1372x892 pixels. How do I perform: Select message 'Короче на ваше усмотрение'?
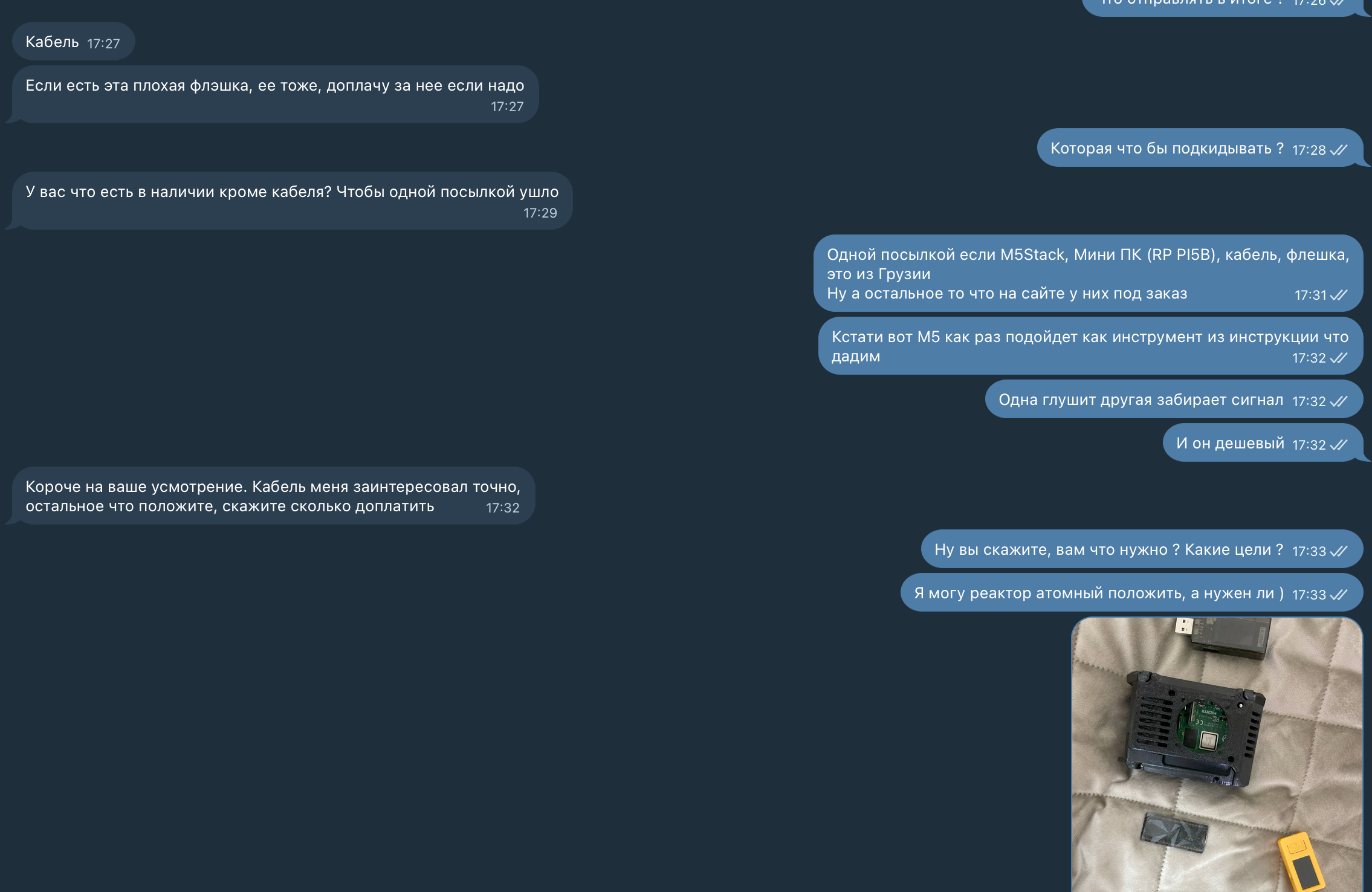pyautogui.click(x=273, y=496)
